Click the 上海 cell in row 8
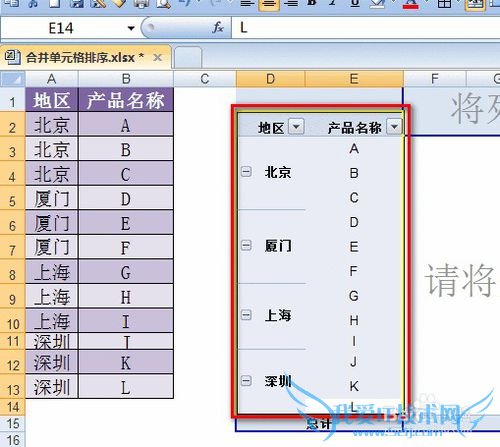The width and height of the screenshot is (500, 447). click(x=52, y=272)
